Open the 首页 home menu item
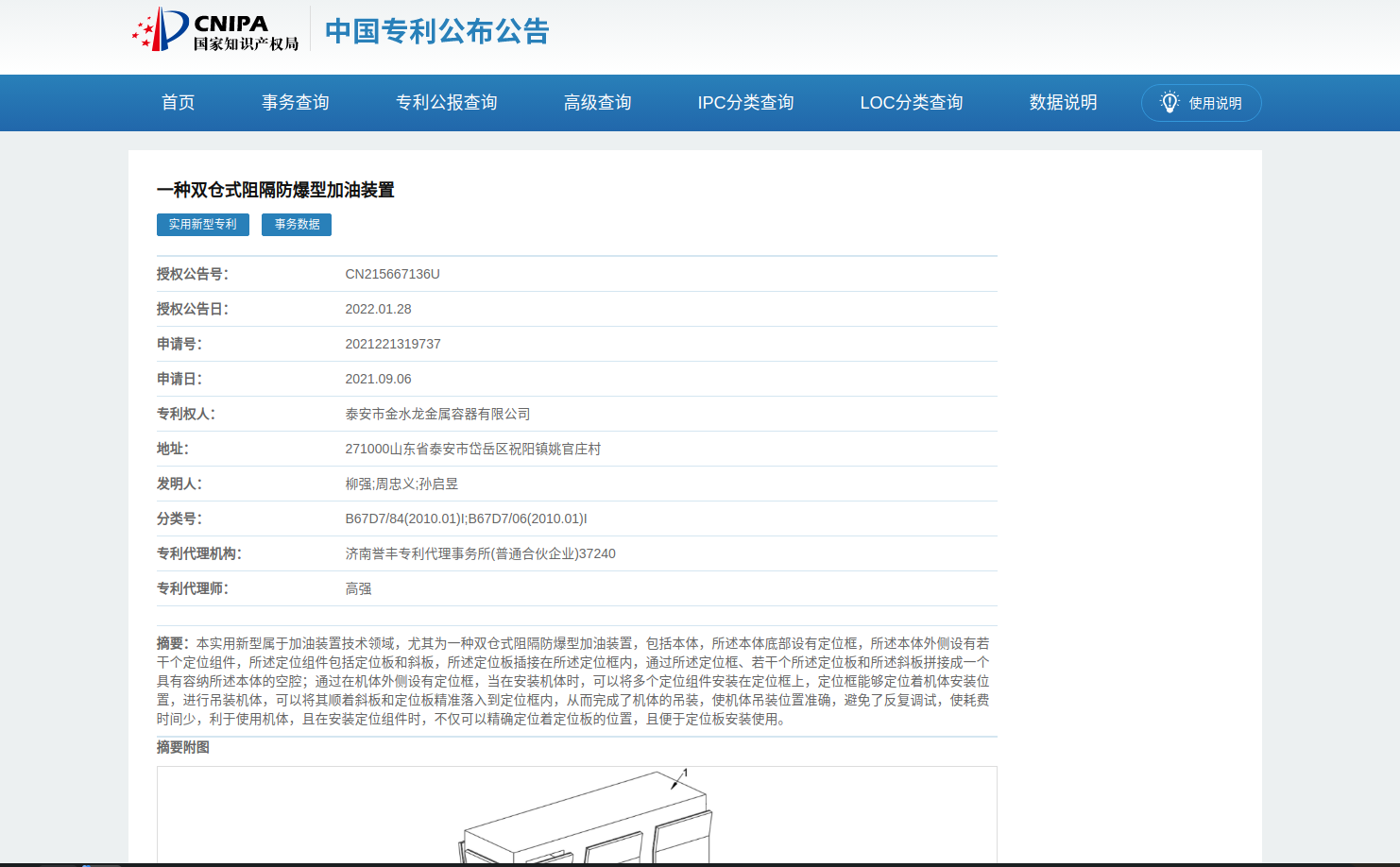 [178, 102]
